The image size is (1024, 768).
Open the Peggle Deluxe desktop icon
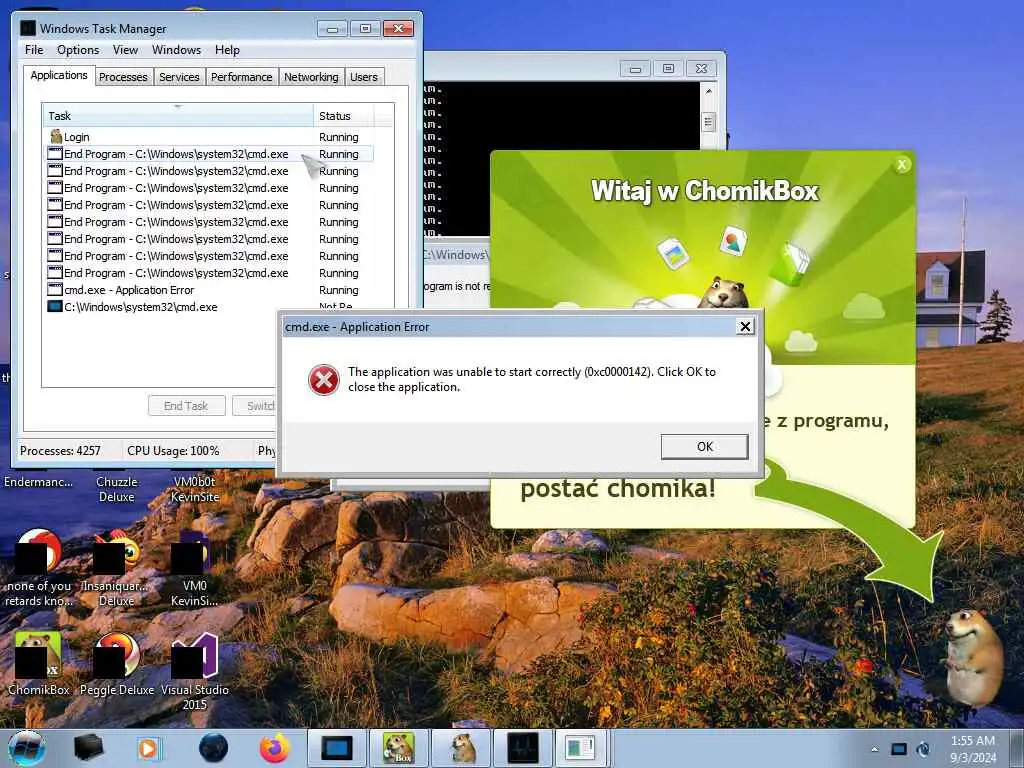click(x=117, y=664)
